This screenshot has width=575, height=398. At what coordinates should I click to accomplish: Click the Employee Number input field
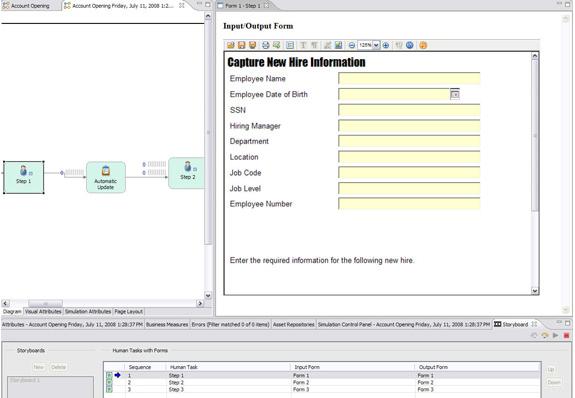(409, 204)
